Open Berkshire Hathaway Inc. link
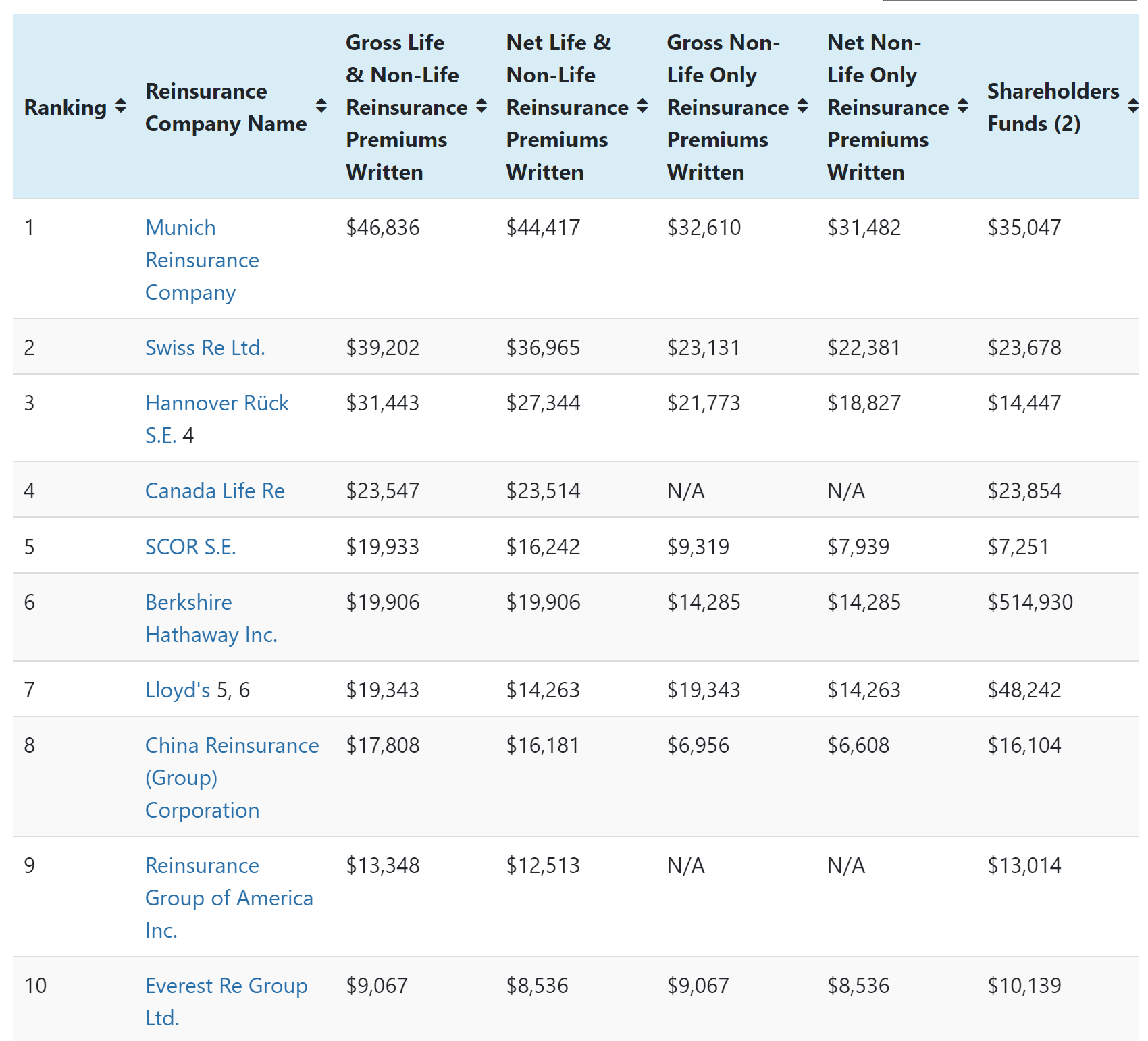Image resolution: width=1148 pixels, height=1041 pixels. (x=211, y=618)
